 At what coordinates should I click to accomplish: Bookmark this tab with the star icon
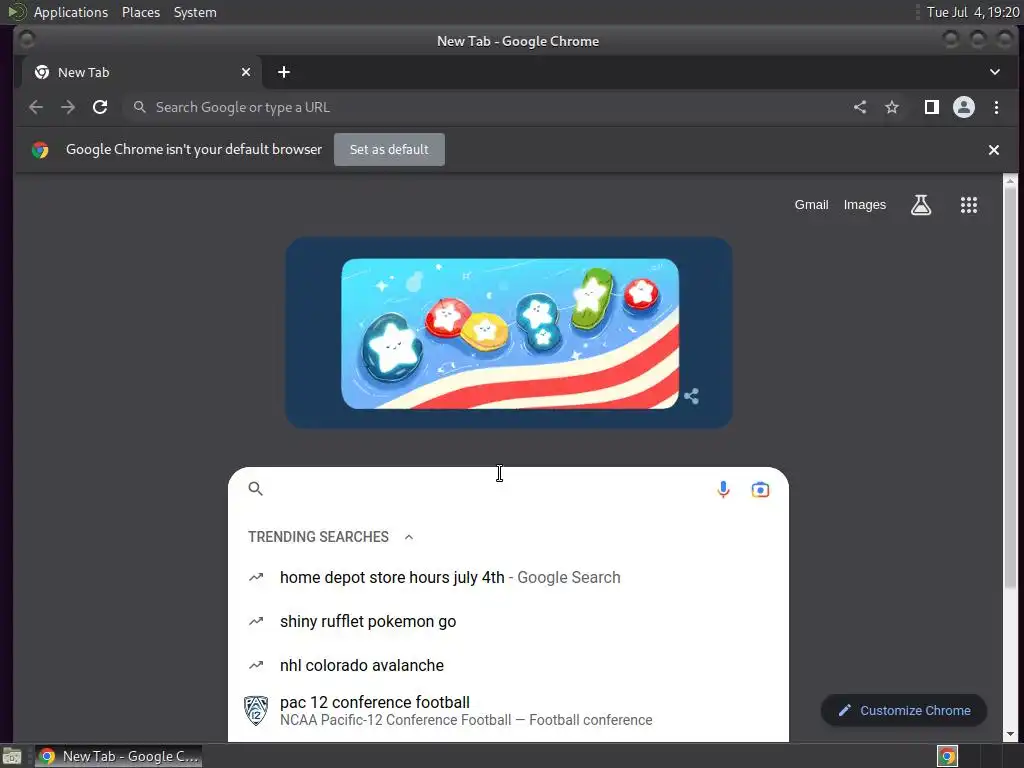[x=892, y=107]
